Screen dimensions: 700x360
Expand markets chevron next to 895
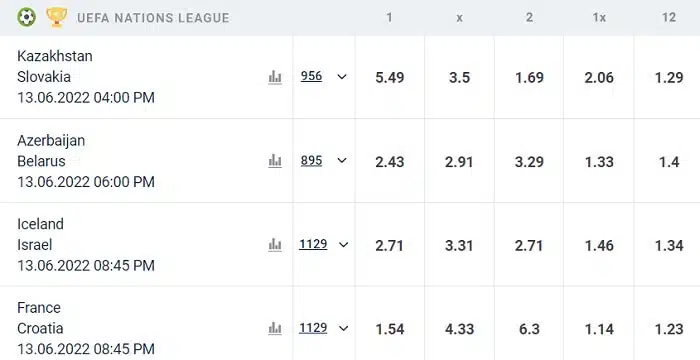coord(342,160)
